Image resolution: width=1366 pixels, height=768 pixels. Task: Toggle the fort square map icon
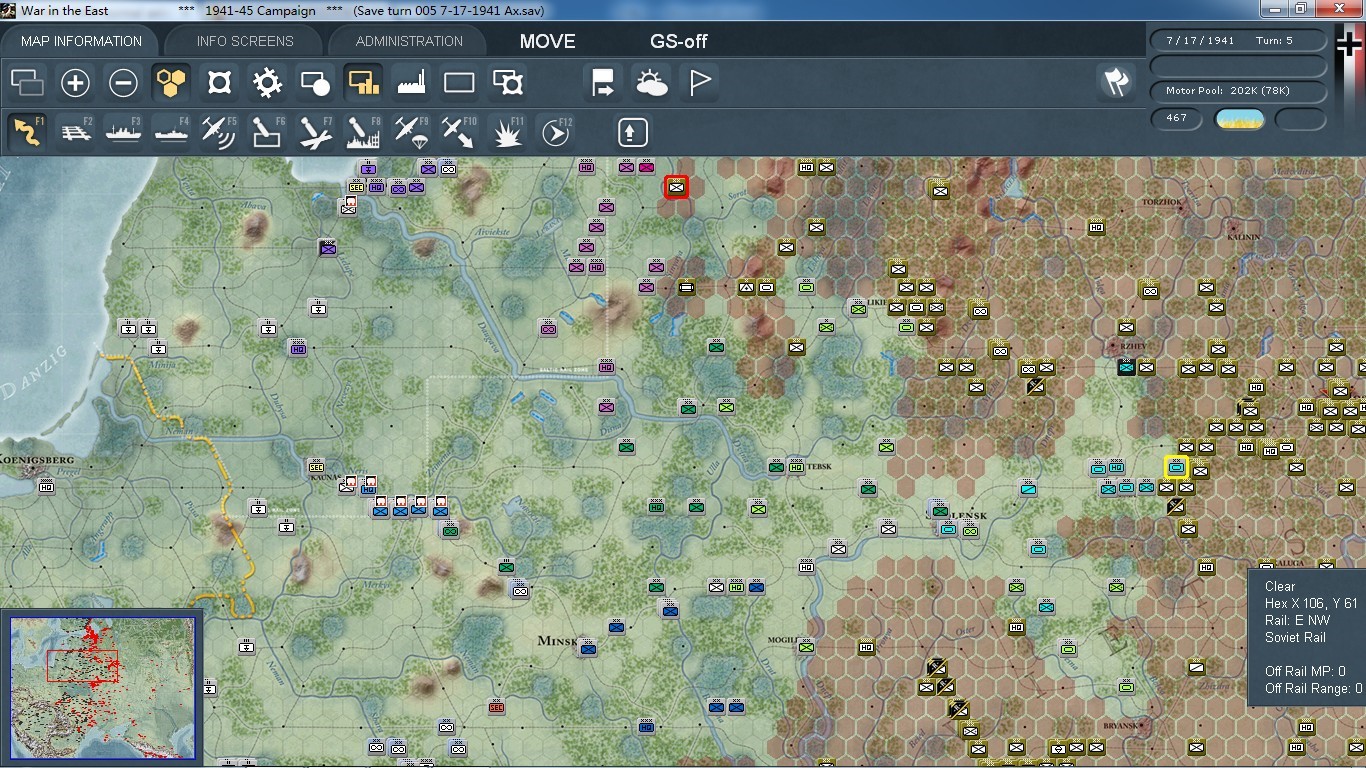(219, 83)
